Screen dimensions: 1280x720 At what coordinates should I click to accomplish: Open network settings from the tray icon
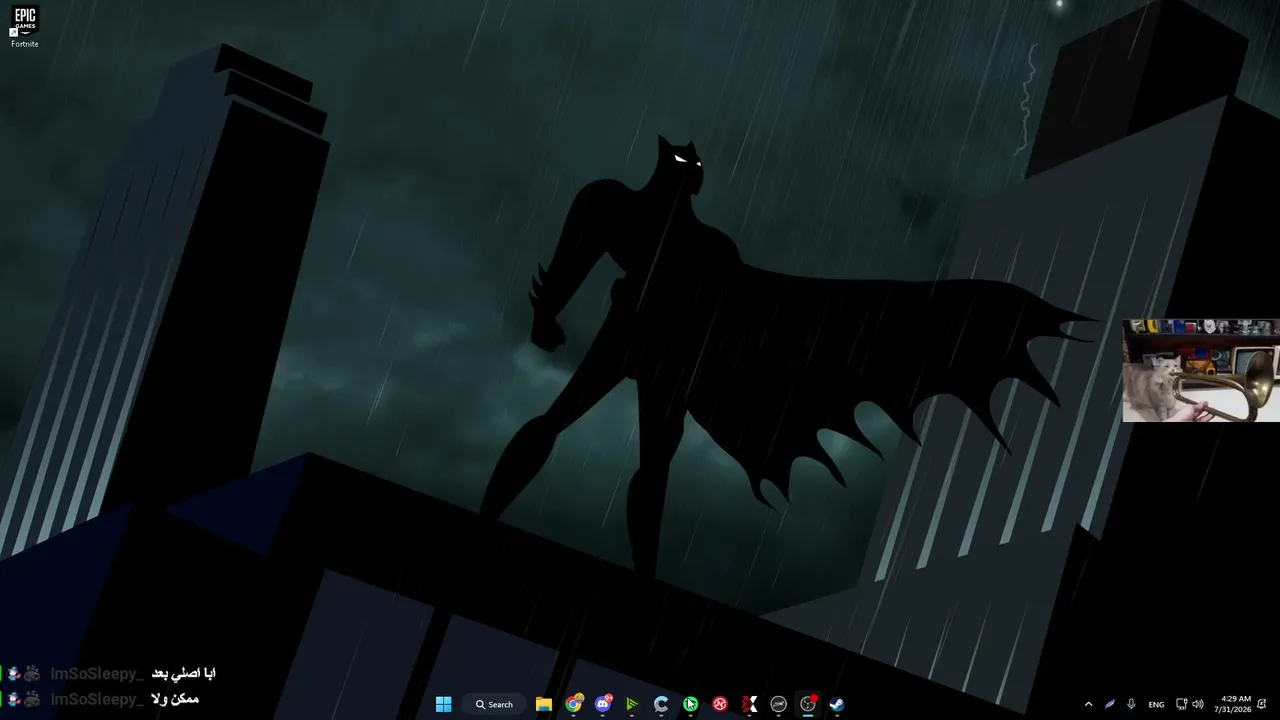1181,704
